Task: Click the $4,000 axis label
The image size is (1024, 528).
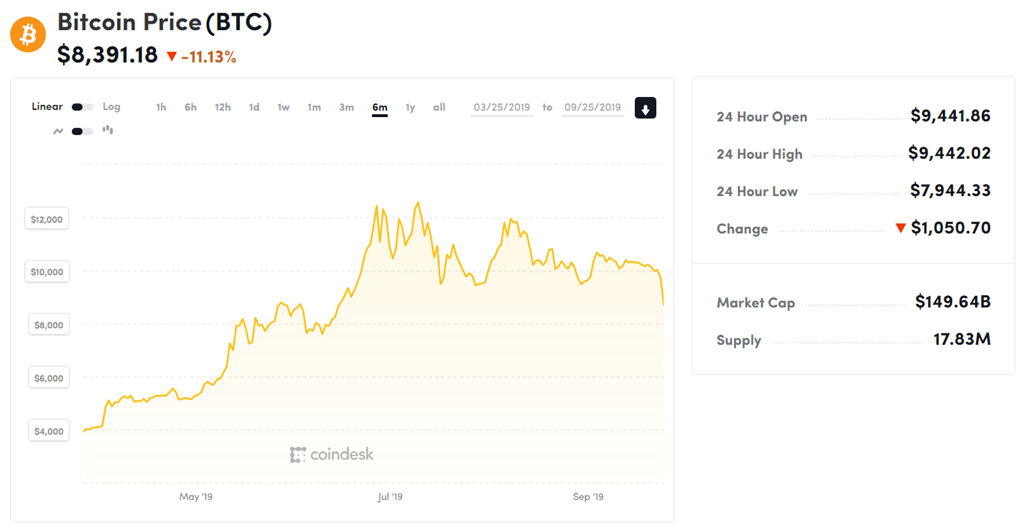Action: point(49,431)
